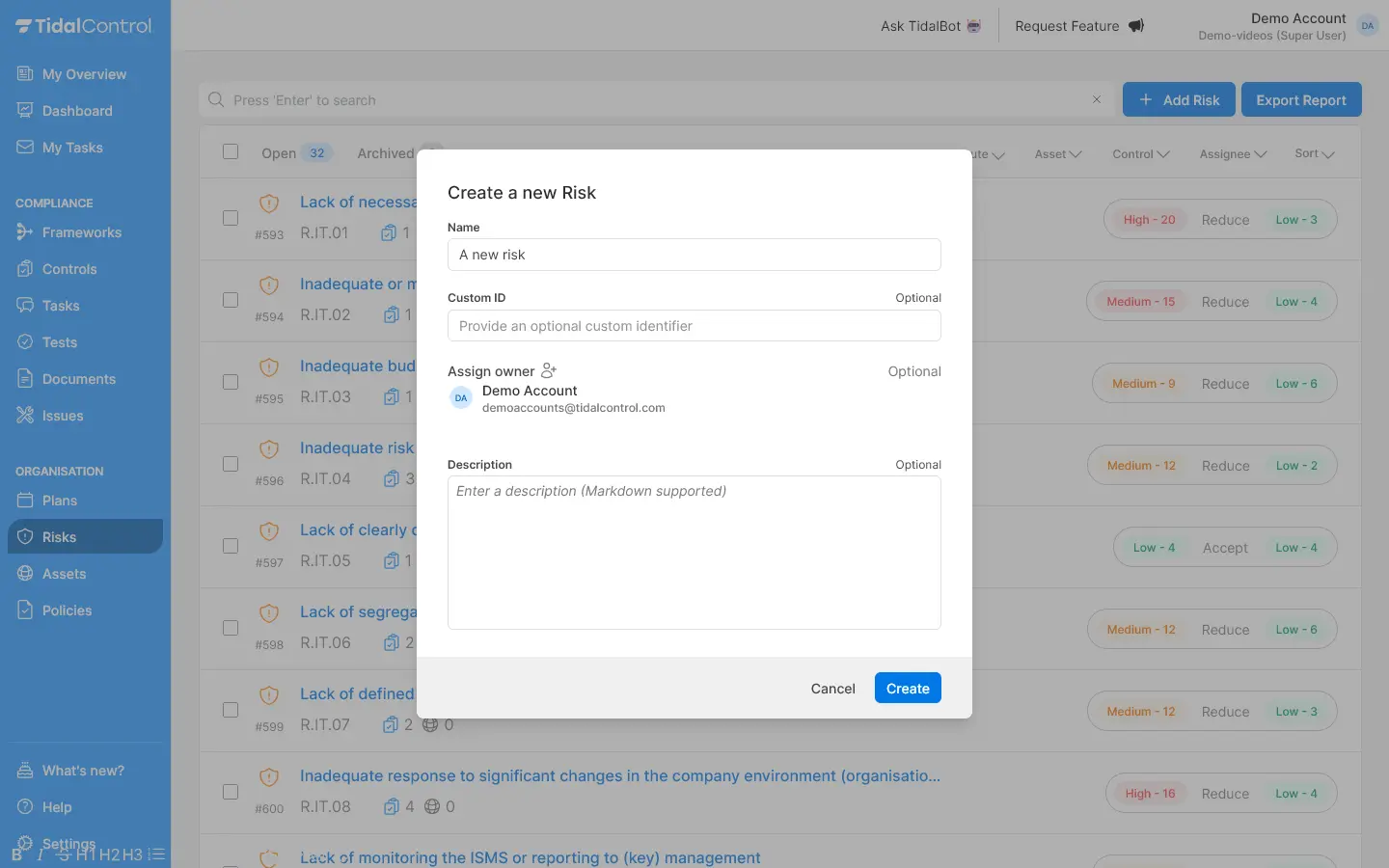The width and height of the screenshot is (1389, 868).
Task: Select the checkbox for risk #593
Action: click(231, 218)
